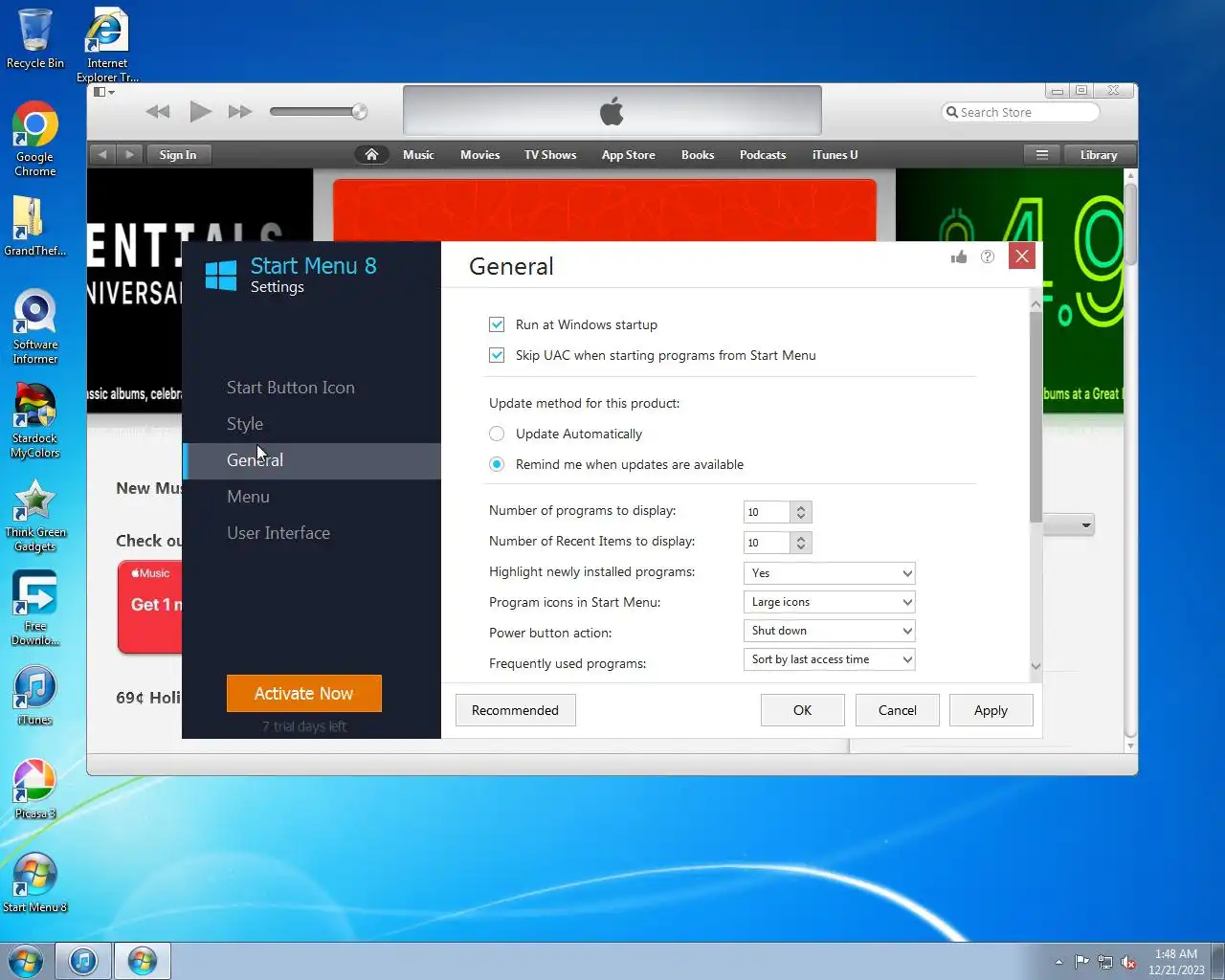
Task: Open Software Informer desktop shortcut
Action: coord(35,326)
